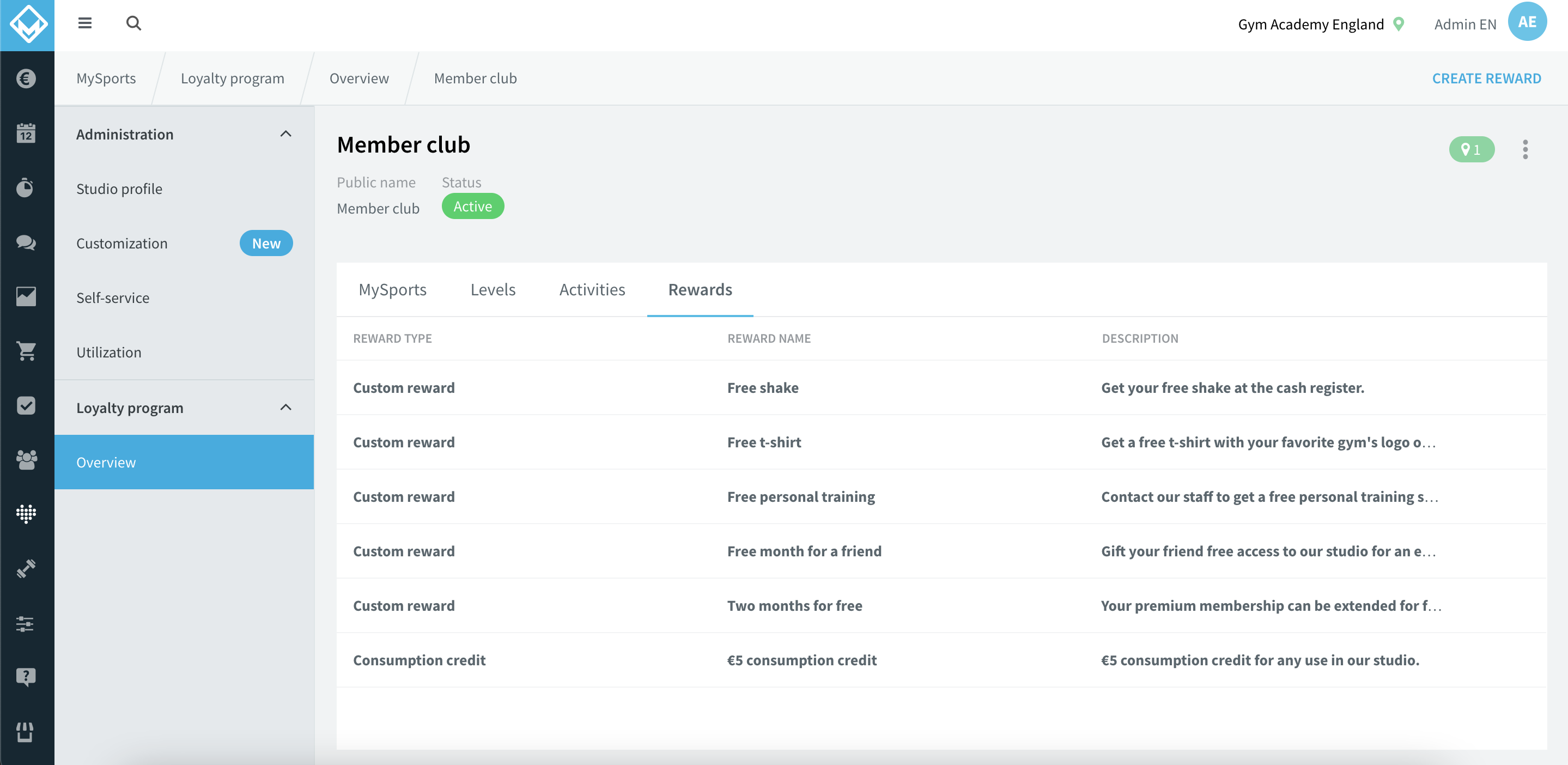Click the search magnifier icon
The image size is (1568, 765).
[133, 23]
